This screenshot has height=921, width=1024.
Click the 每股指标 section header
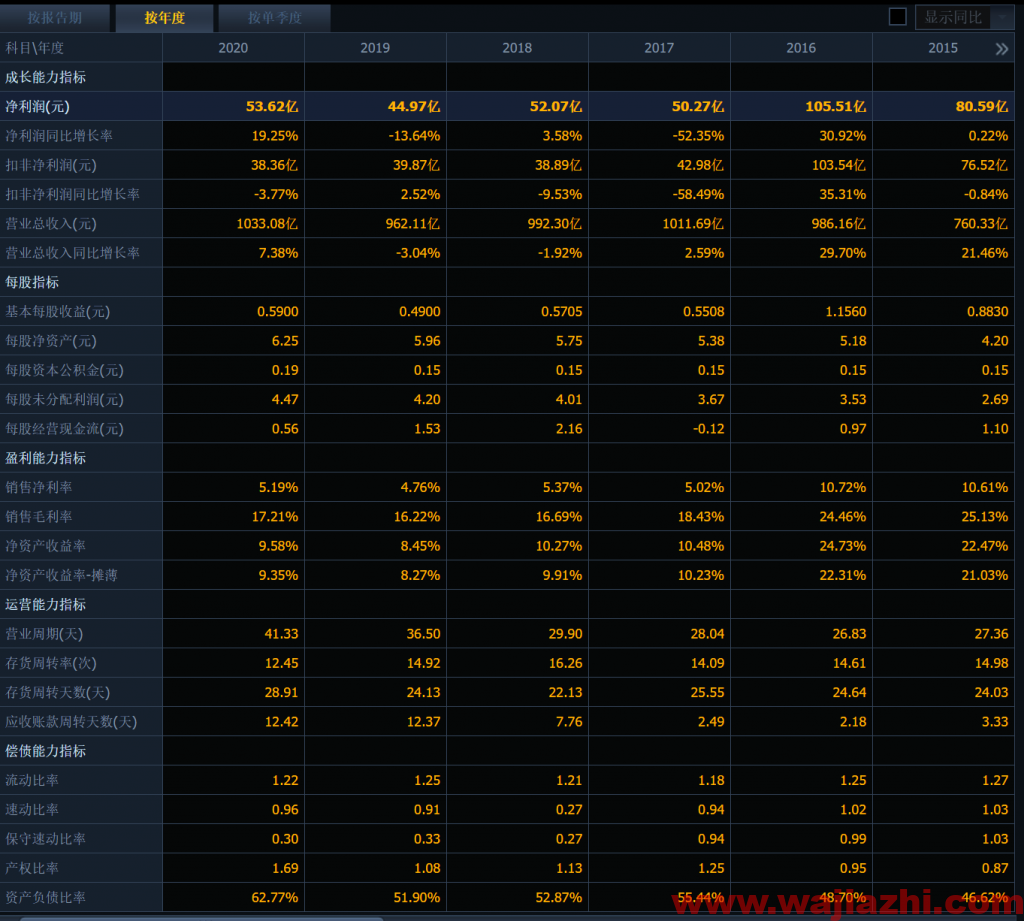(x=32, y=282)
